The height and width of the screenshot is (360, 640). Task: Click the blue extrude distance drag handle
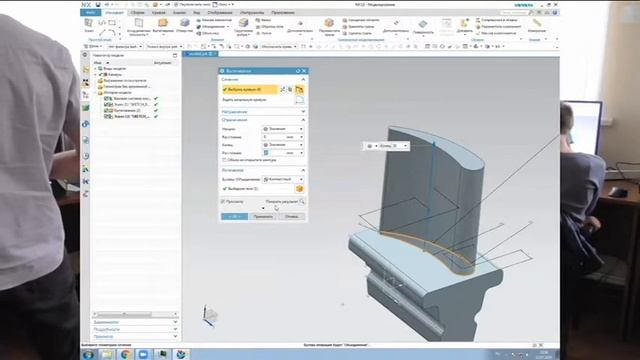click(x=434, y=144)
